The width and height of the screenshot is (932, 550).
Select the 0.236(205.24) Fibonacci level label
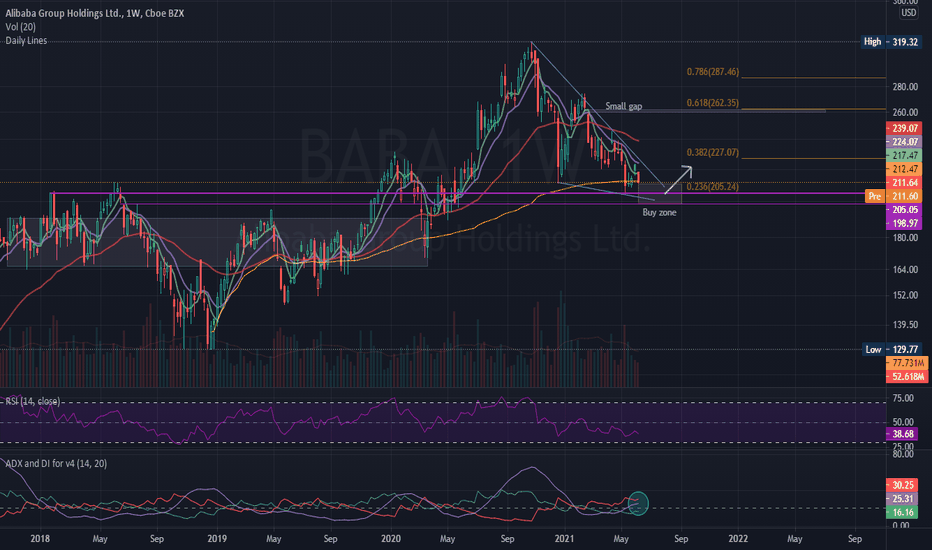click(x=713, y=186)
